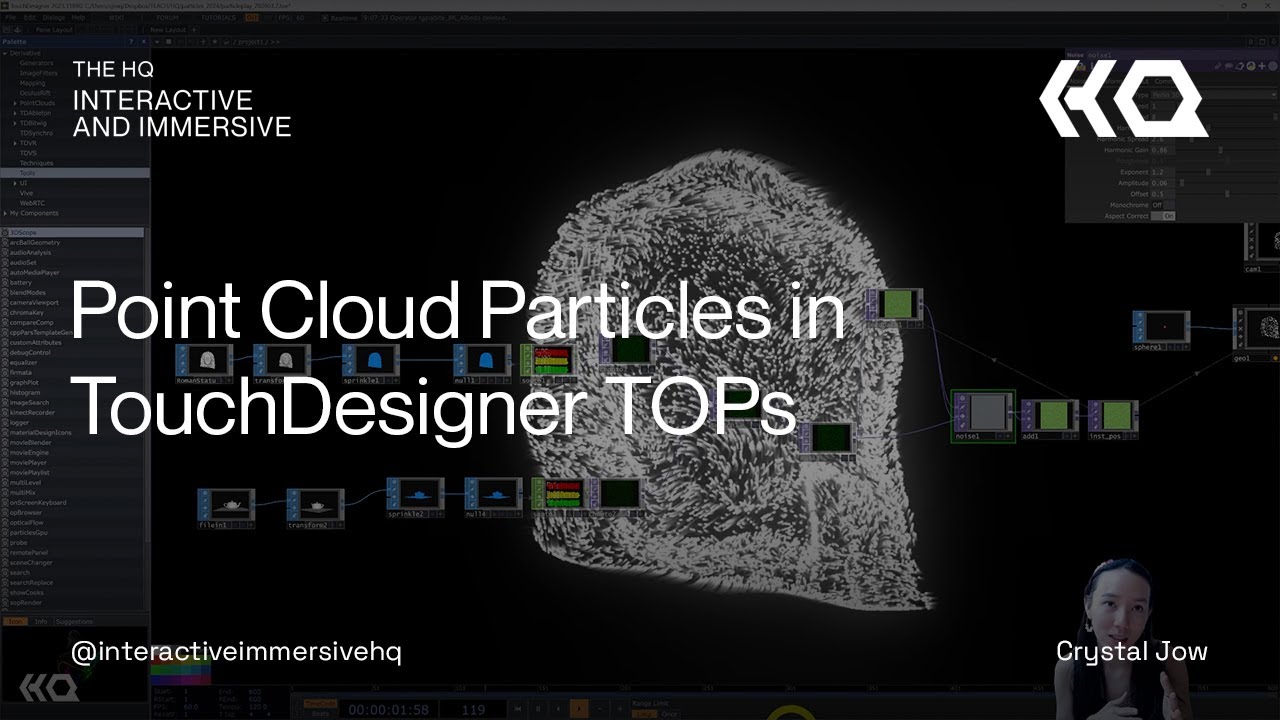1280x720 pixels.
Task: Select the WebRTC palette folder
Action: point(31,203)
